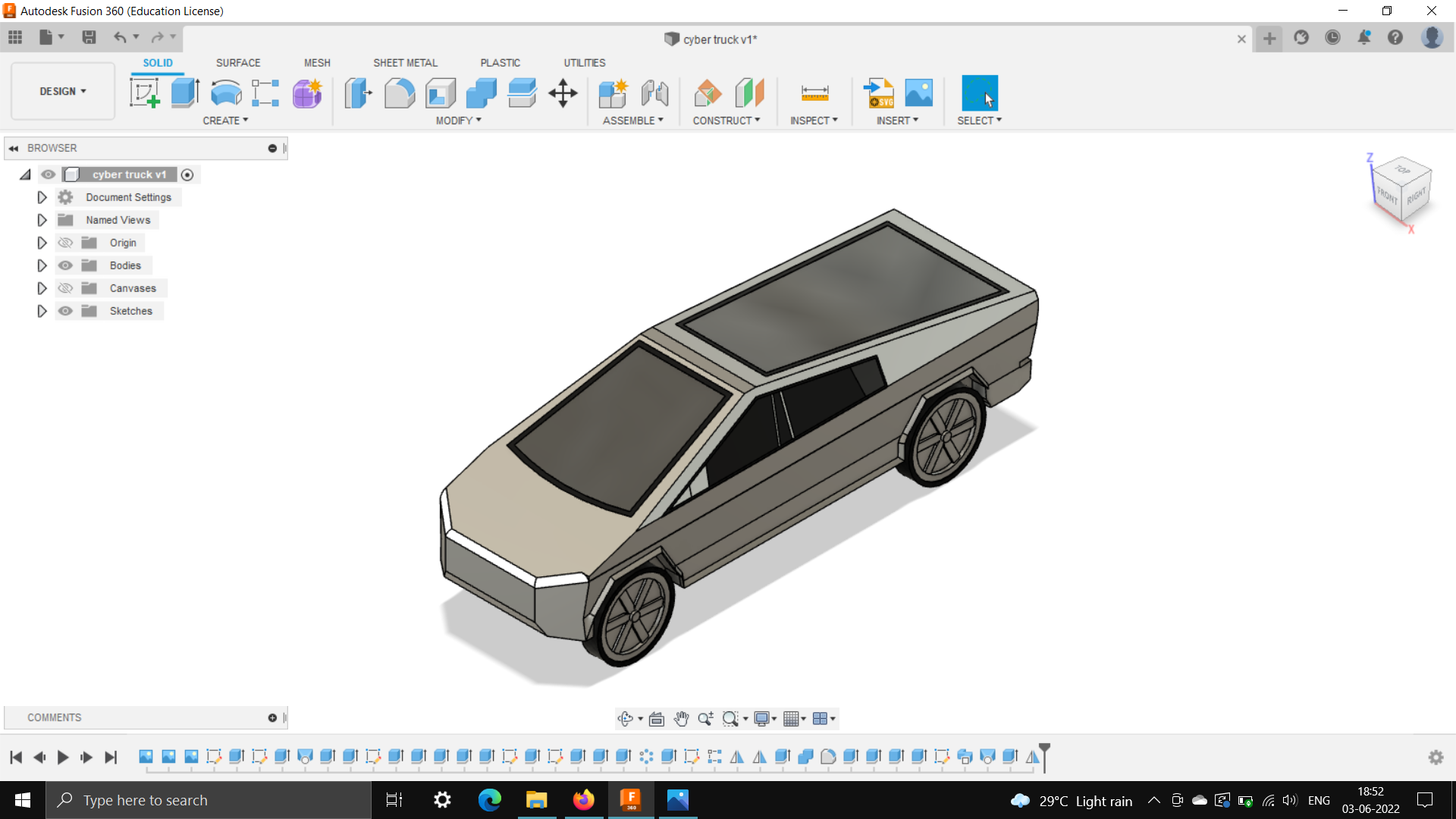
Task: Toggle visibility of Bodies folder
Action: [x=64, y=265]
